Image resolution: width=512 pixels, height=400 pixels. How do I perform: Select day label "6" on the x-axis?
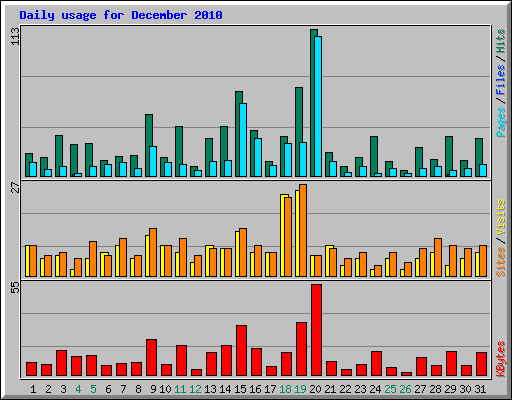(x=108, y=389)
